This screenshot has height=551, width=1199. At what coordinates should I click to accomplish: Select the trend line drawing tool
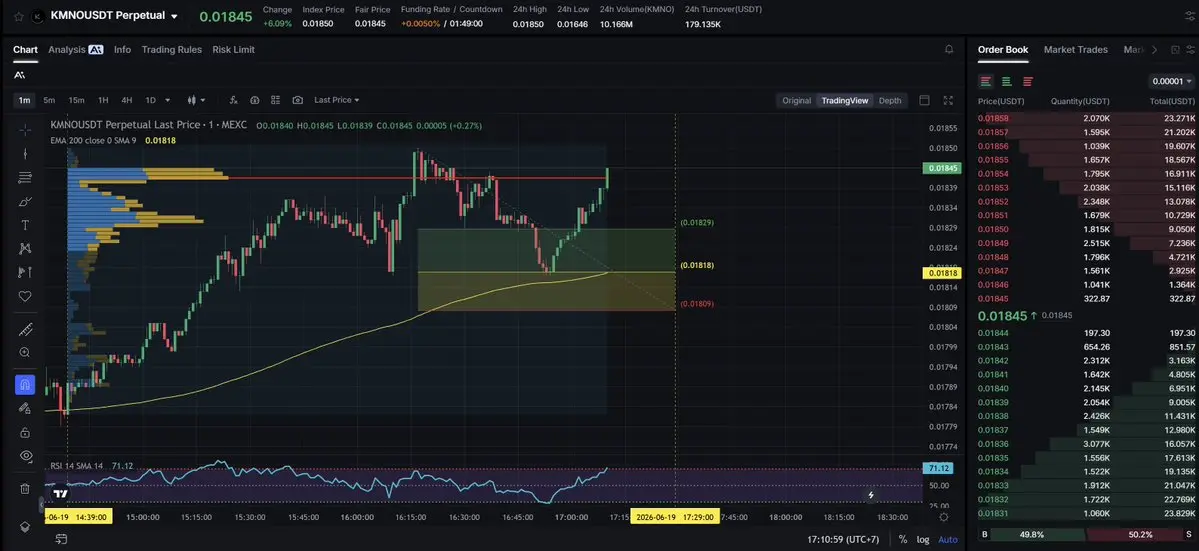[25, 154]
